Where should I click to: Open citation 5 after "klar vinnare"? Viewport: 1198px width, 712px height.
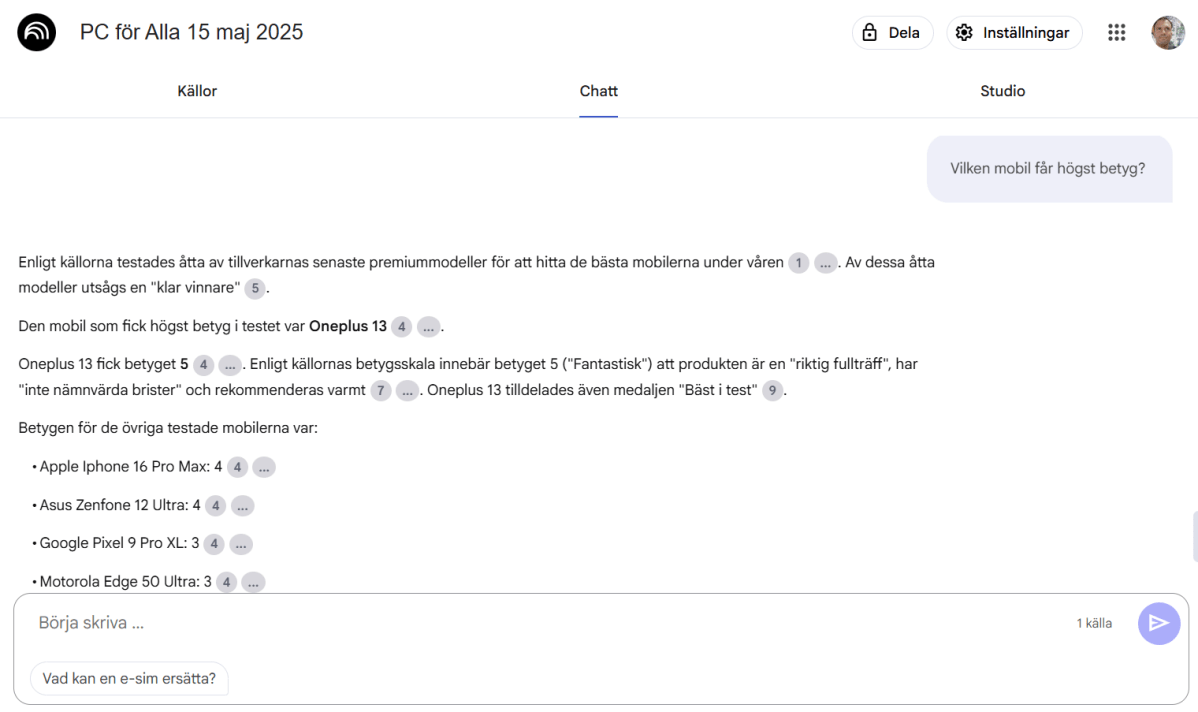(x=256, y=288)
